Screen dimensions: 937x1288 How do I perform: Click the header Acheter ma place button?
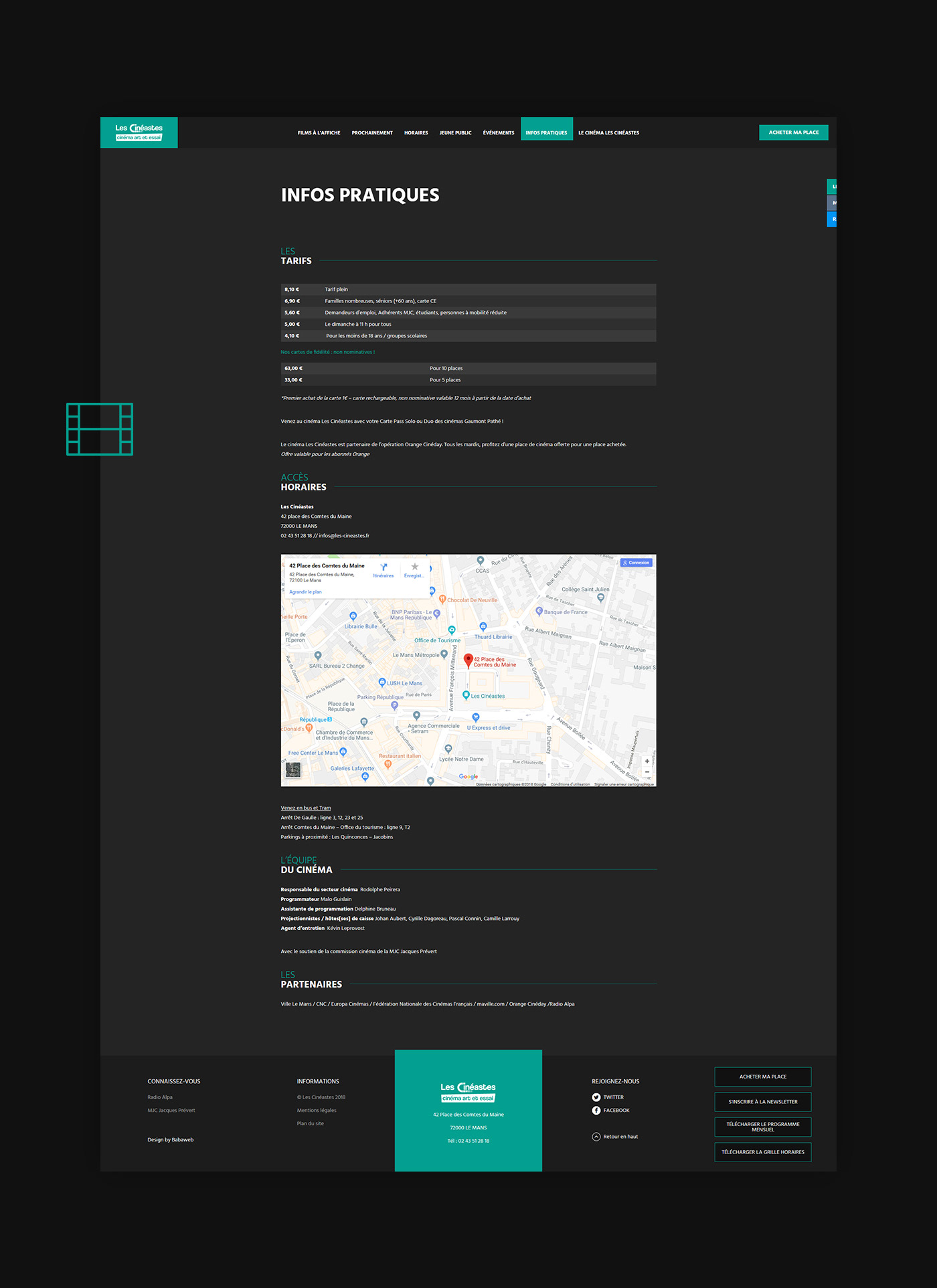click(x=793, y=132)
